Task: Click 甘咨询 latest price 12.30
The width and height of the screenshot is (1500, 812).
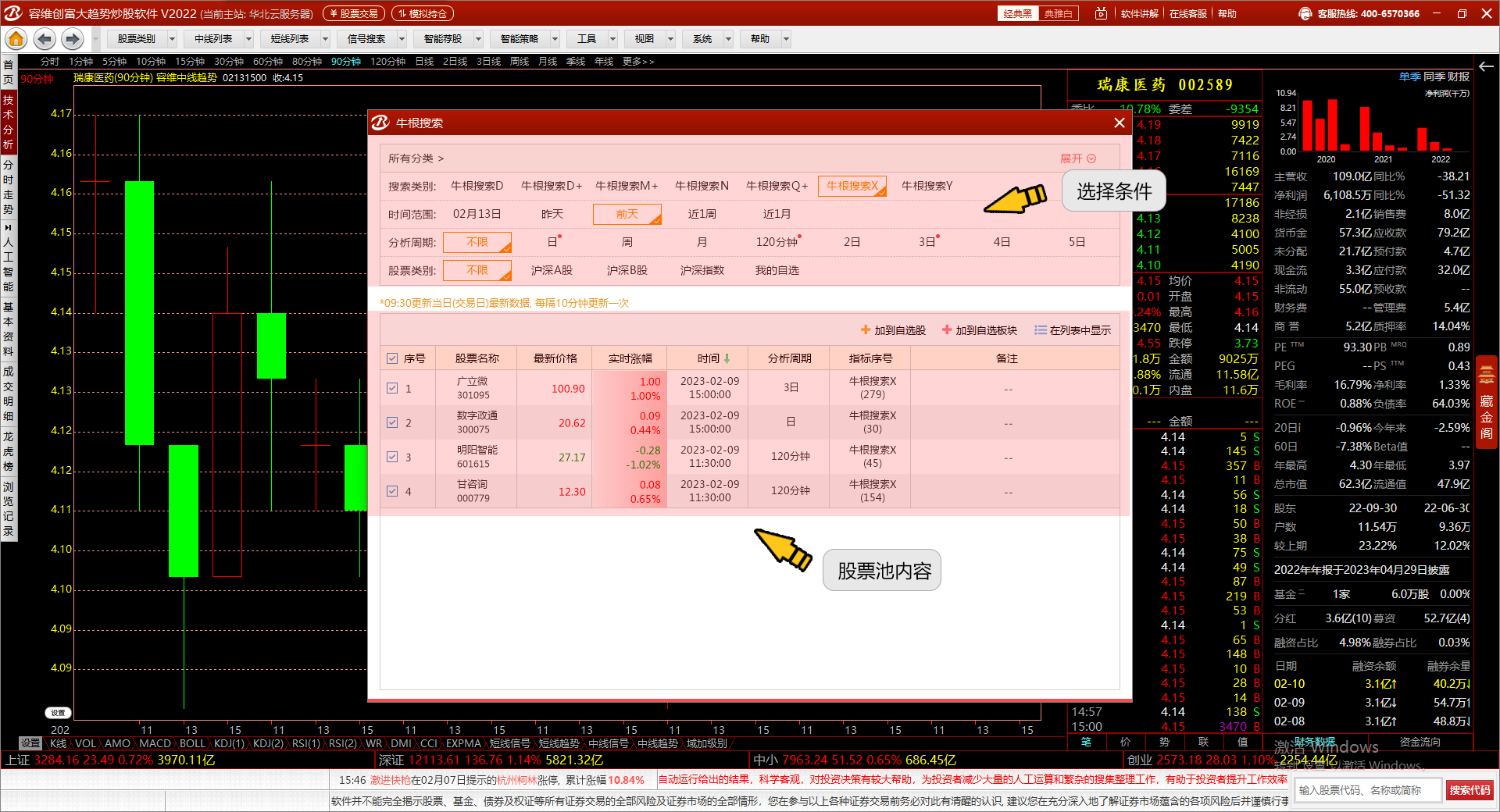Action: [572, 491]
